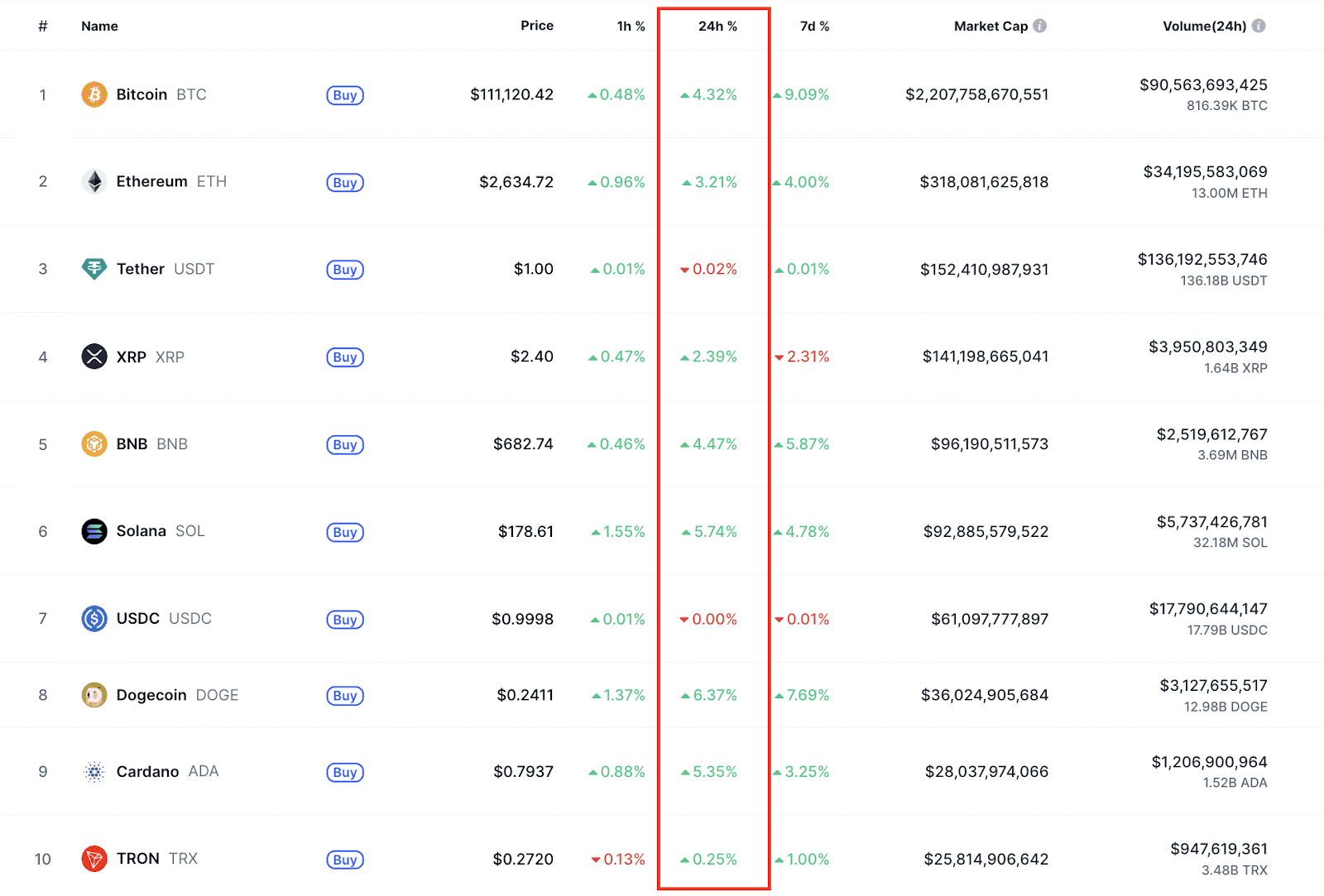Click Solana 1h change 1.55%
Screen dimensions: 1324x896
tap(618, 531)
